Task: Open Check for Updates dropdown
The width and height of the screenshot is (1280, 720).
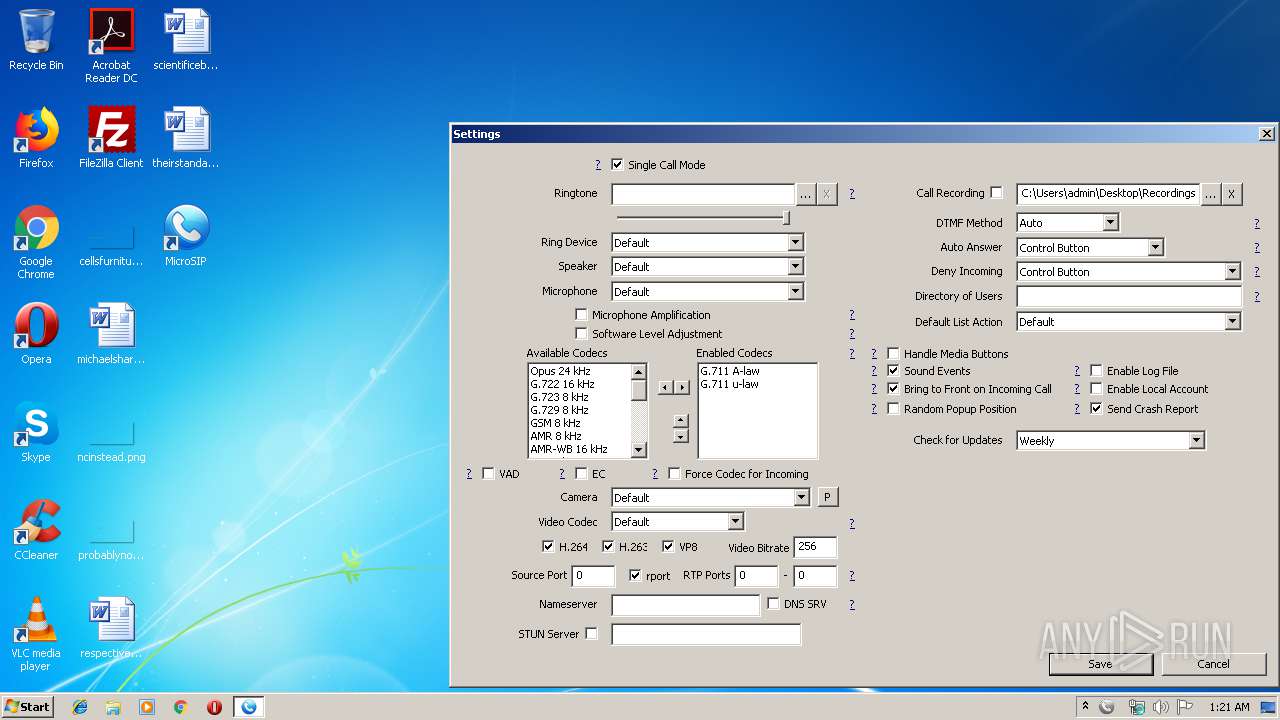Action: (1196, 440)
